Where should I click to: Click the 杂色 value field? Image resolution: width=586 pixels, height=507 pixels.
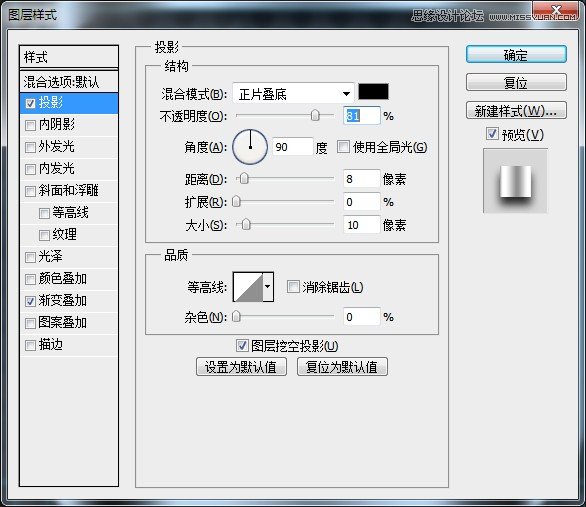(361, 317)
